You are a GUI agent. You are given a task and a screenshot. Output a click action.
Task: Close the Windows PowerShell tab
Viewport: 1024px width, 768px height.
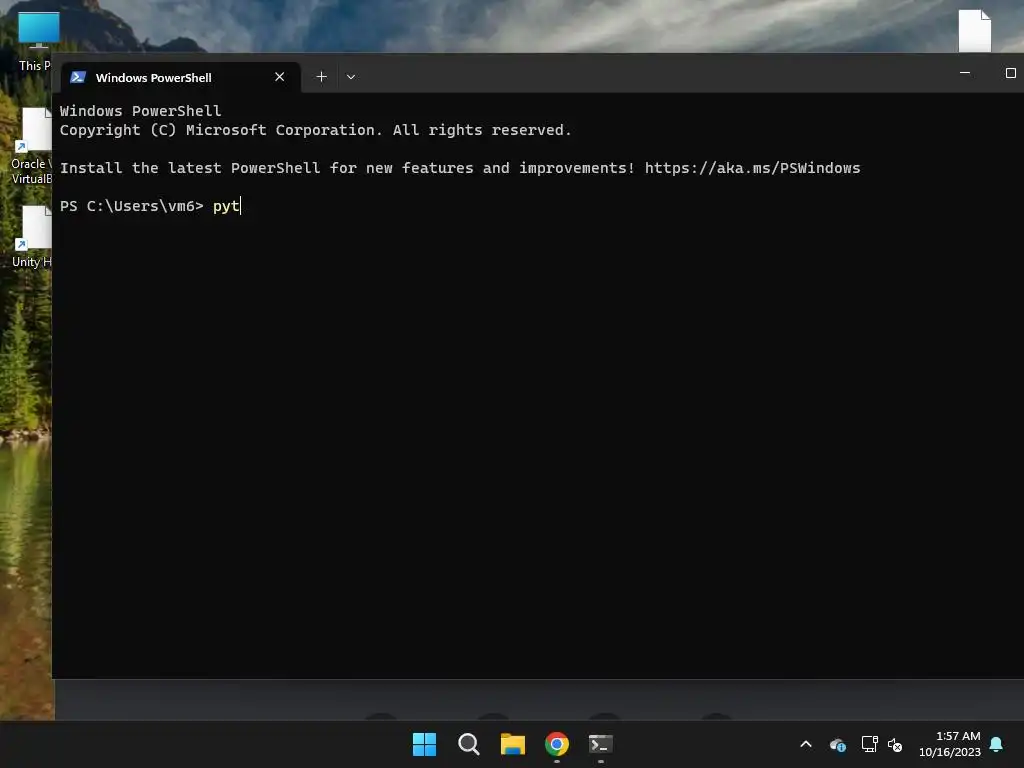[280, 77]
